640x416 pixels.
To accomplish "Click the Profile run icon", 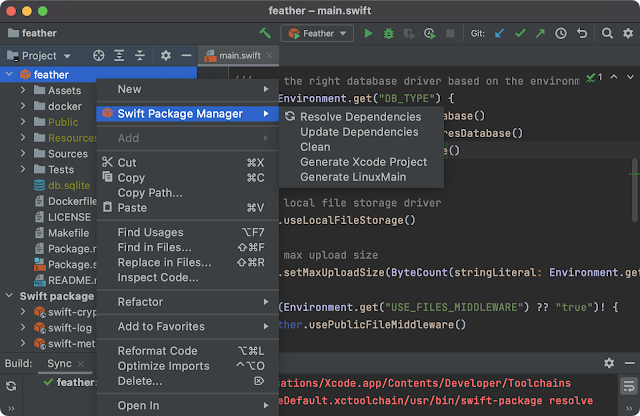I will pyautogui.click(x=429, y=33).
